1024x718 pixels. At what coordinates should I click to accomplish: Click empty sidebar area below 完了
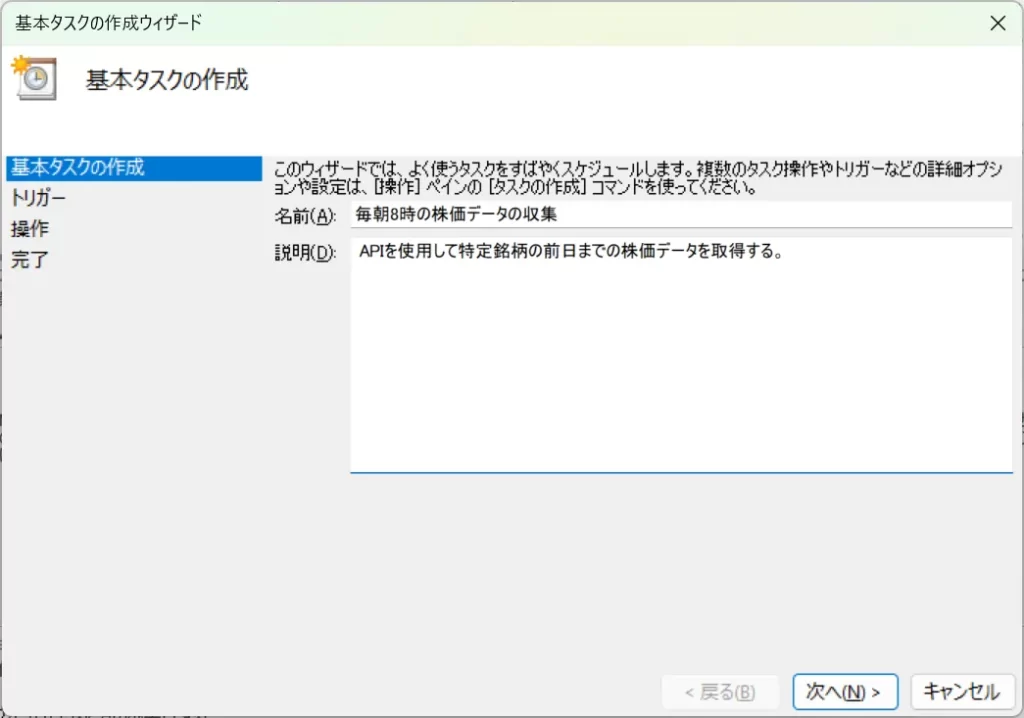(x=130, y=450)
